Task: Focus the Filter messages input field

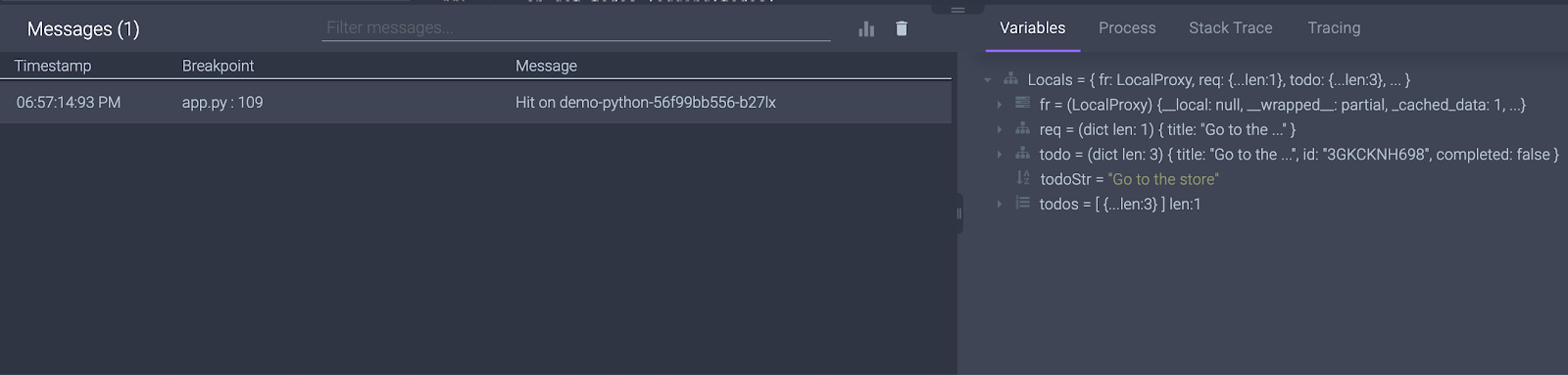Action: (x=576, y=27)
